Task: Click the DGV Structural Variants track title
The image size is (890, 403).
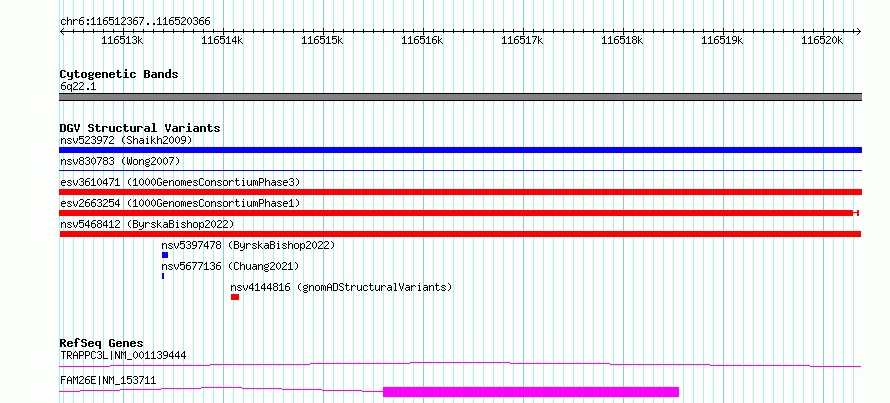Action: [x=140, y=128]
